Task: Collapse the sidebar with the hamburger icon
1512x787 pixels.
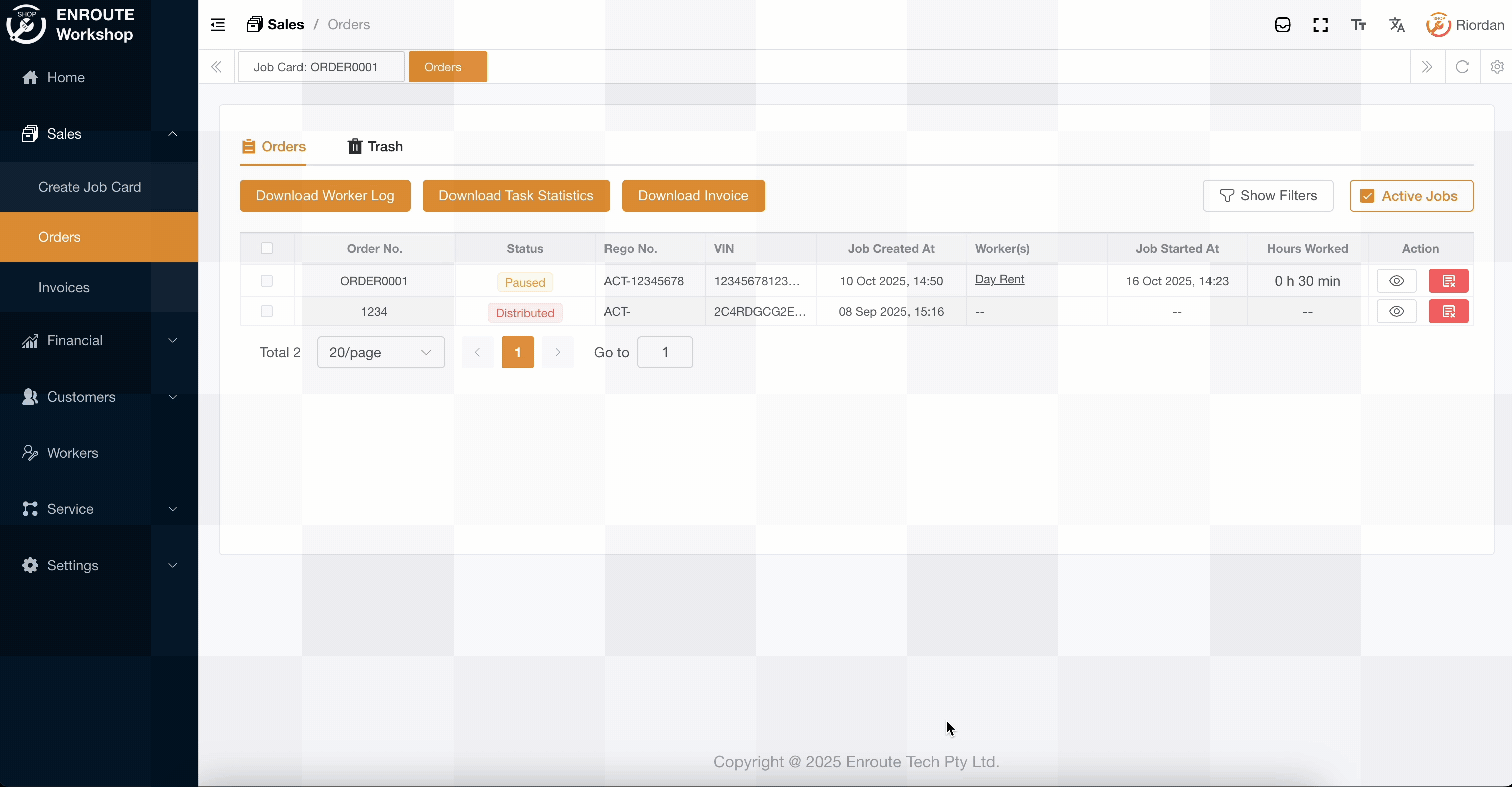Action: click(x=218, y=25)
